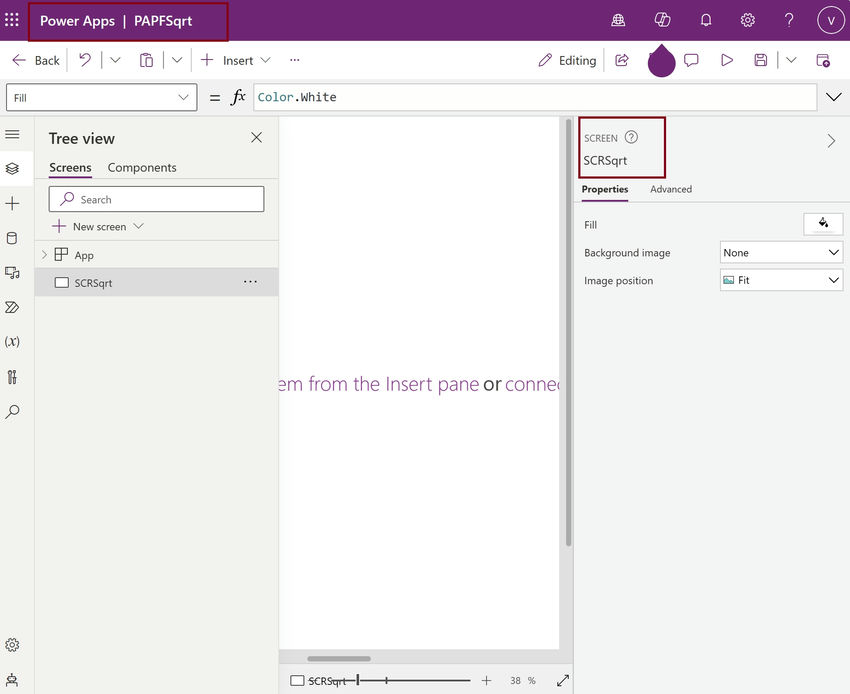Click the Tree view Search field
850x694 pixels.
coord(157,200)
